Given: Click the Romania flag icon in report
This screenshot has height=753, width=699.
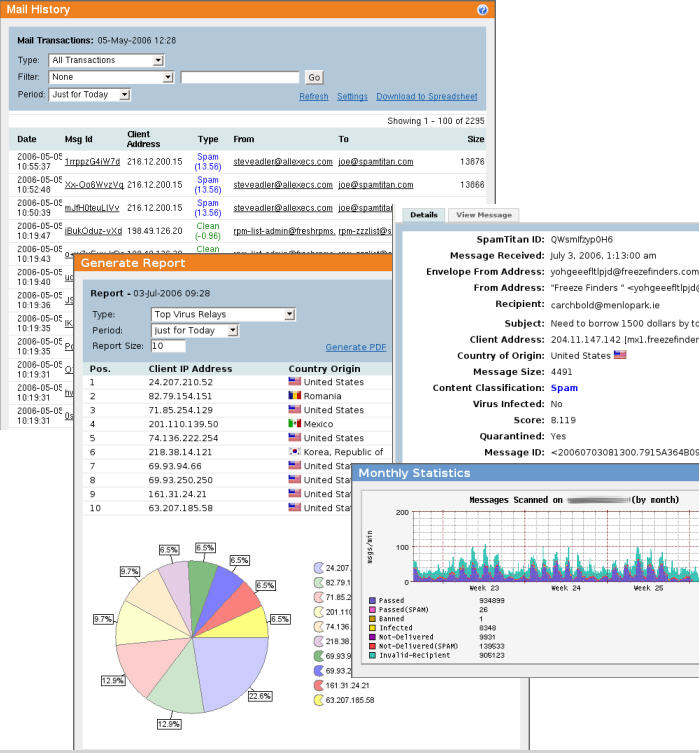Looking at the screenshot, I should 295,396.
